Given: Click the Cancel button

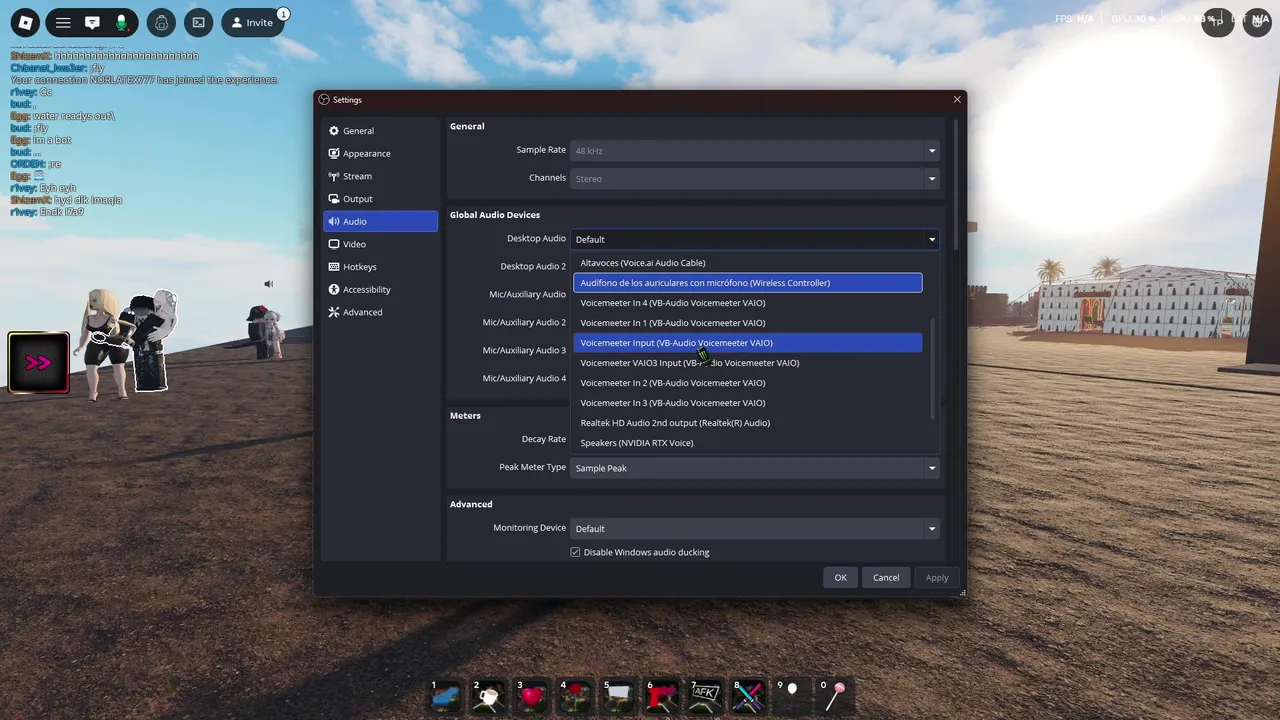Looking at the screenshot, I should point(886,577).
